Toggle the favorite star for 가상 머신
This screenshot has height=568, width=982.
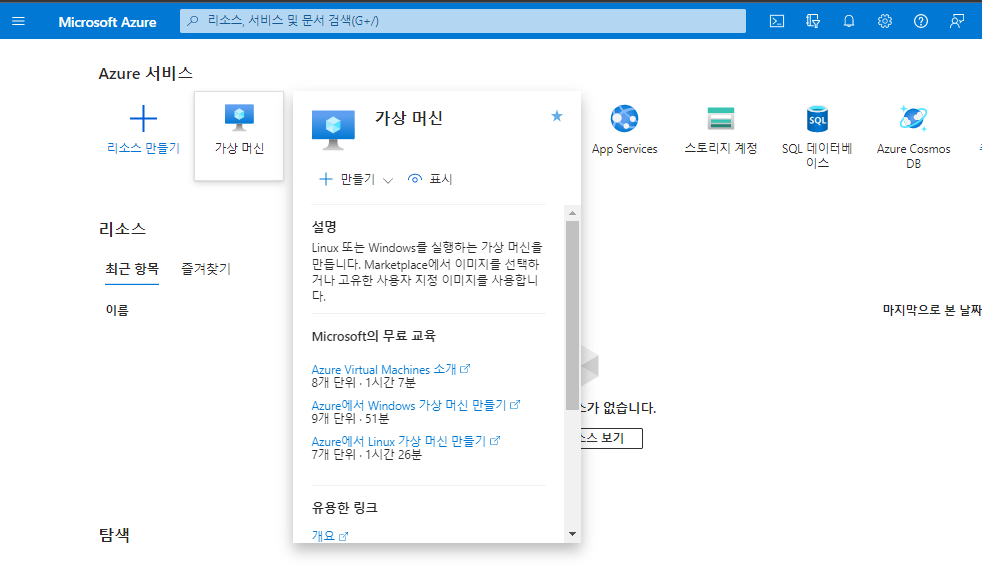click(x=557, y=116)
